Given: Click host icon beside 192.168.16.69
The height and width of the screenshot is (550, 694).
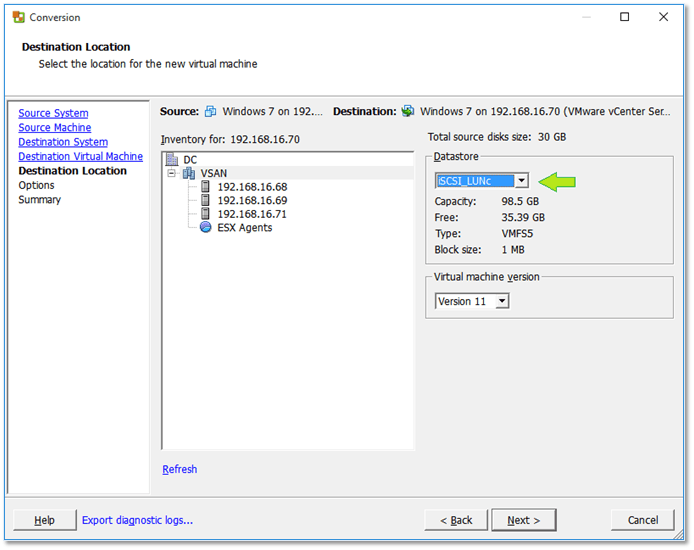Looking at the screenshot, I should (x=205, y=200).
